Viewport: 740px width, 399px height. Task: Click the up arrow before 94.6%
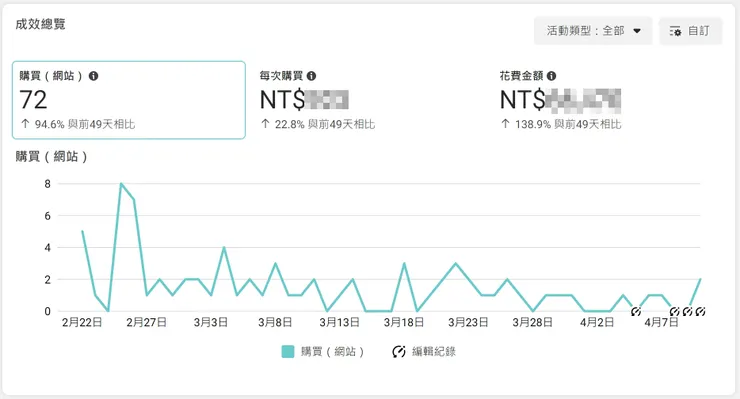tap(25, 124)
